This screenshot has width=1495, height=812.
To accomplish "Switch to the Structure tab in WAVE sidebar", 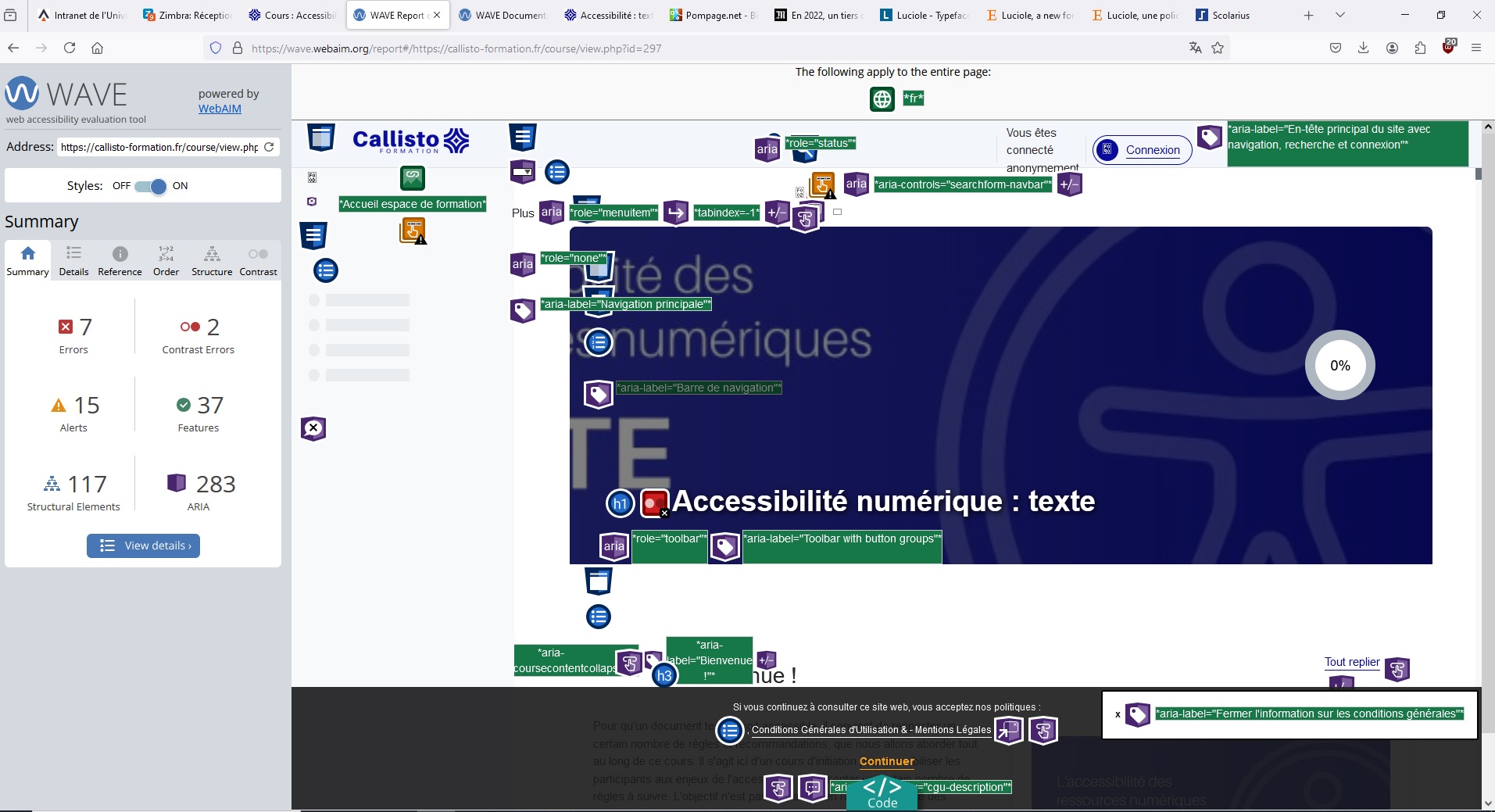I will point(210,259).
